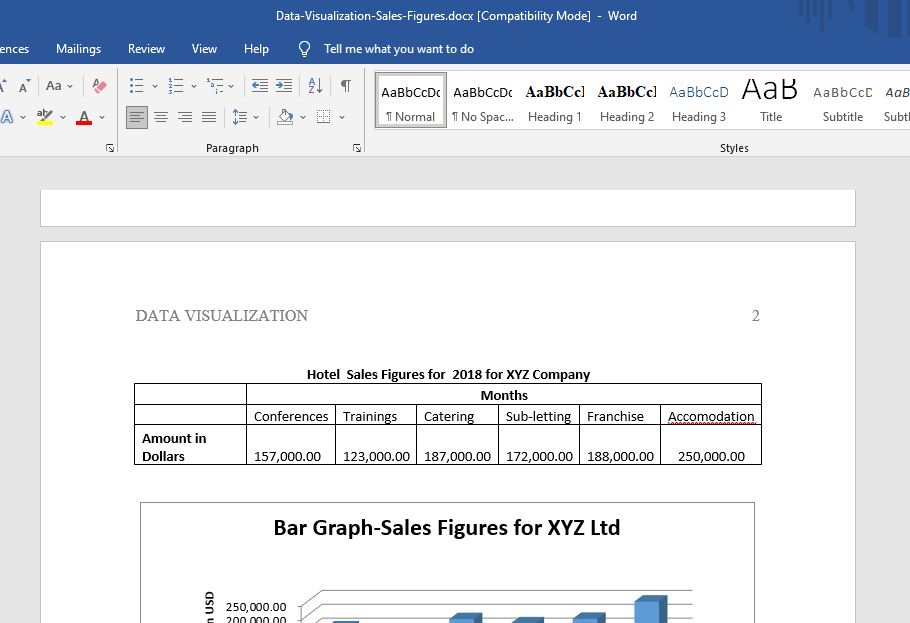910x623 pixels.
Task: Apply the Subtitle style
Action: point(843,100)
